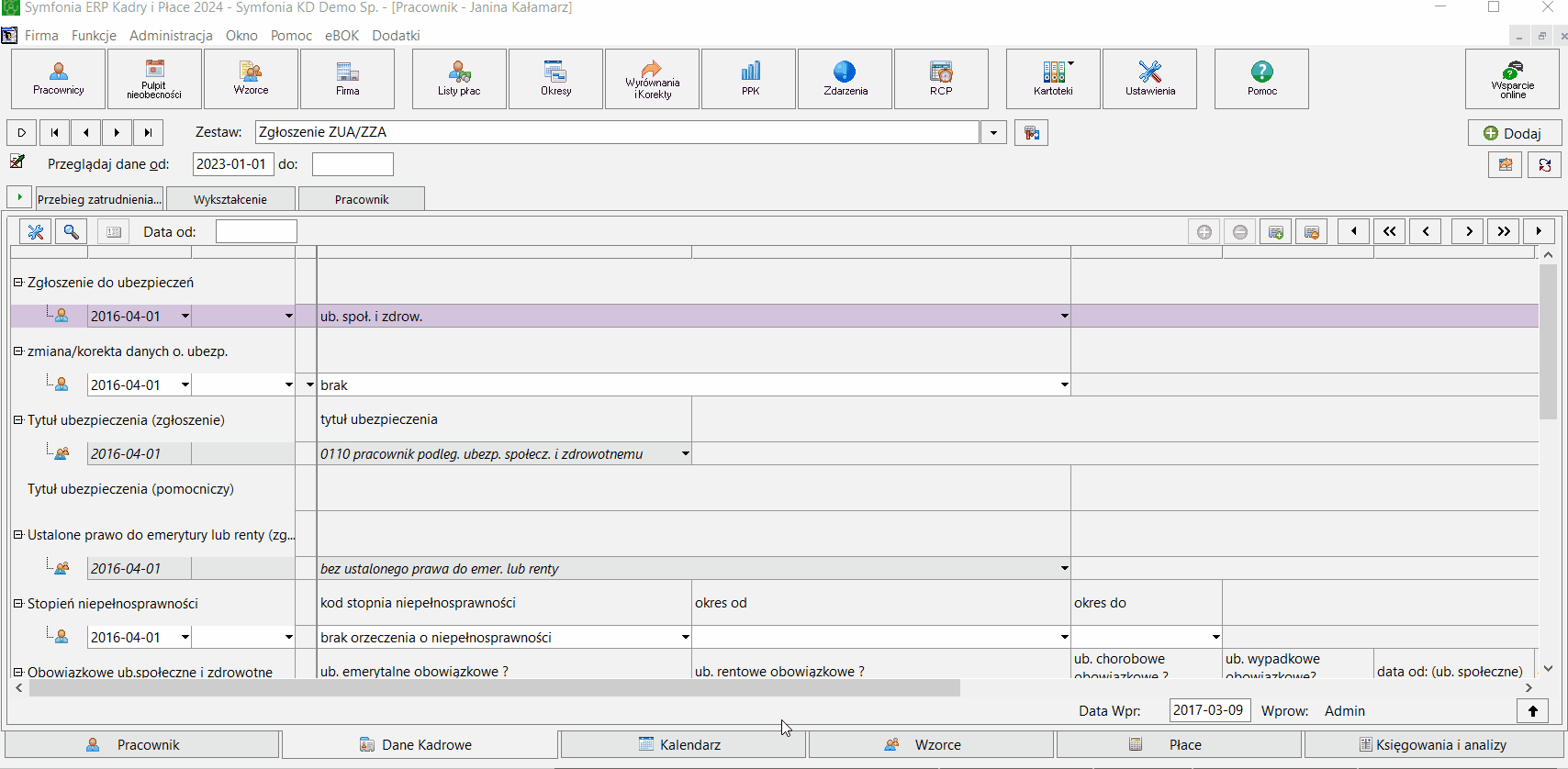This screenshot has height=769, width=1568.
Task: Open the PPK toolbar icon
Action: (749, 79)
